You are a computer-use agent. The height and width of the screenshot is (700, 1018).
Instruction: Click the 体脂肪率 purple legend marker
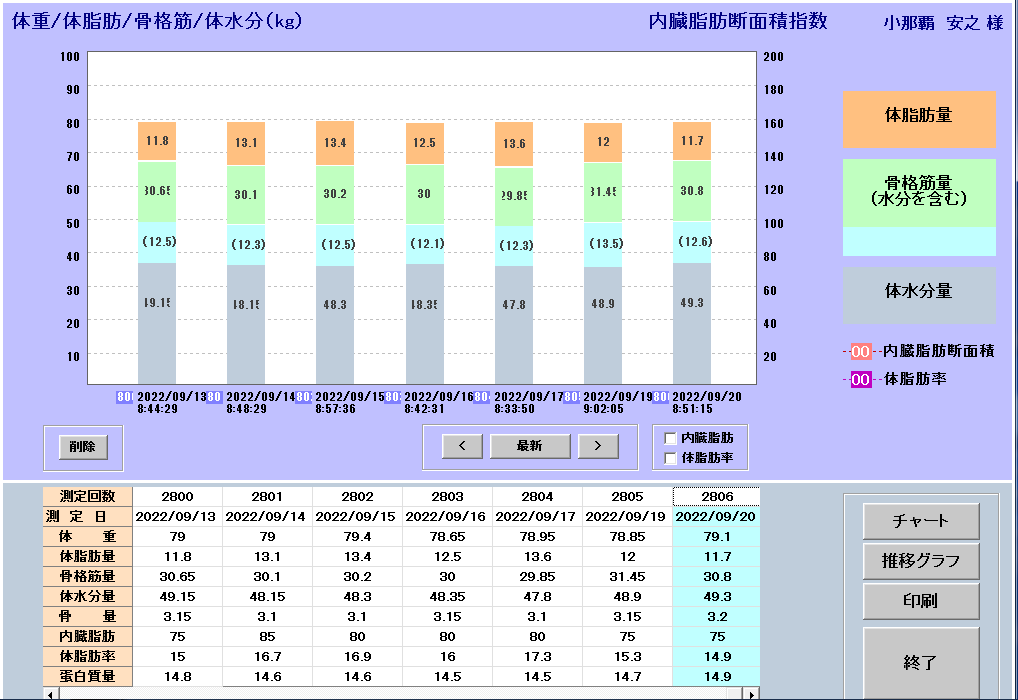click(x=860, y=380)
